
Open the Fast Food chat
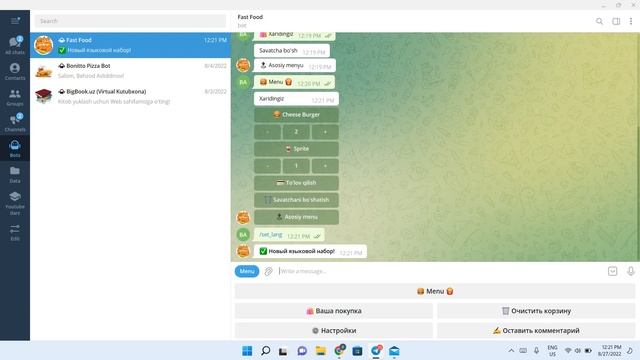(131, 45)
